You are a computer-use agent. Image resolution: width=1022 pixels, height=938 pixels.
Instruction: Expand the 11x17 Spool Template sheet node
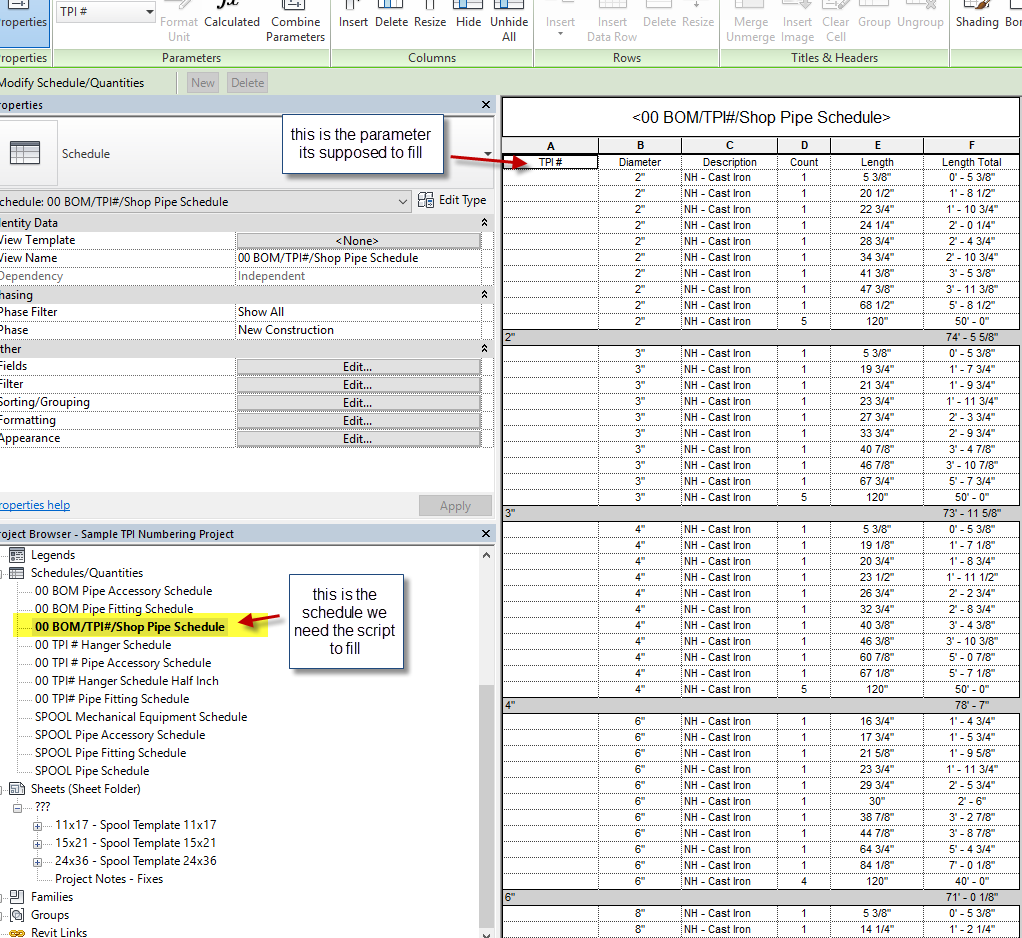tap(38, 826)
